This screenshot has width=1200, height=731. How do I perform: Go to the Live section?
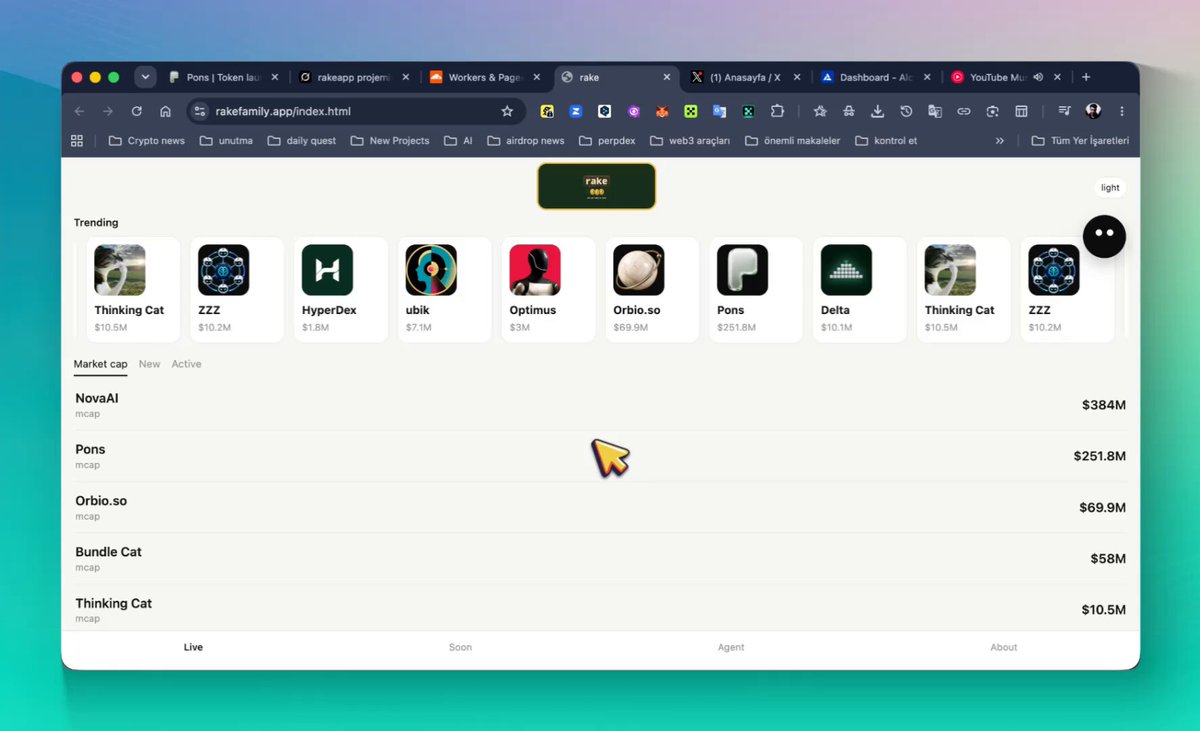coord(193,647)
